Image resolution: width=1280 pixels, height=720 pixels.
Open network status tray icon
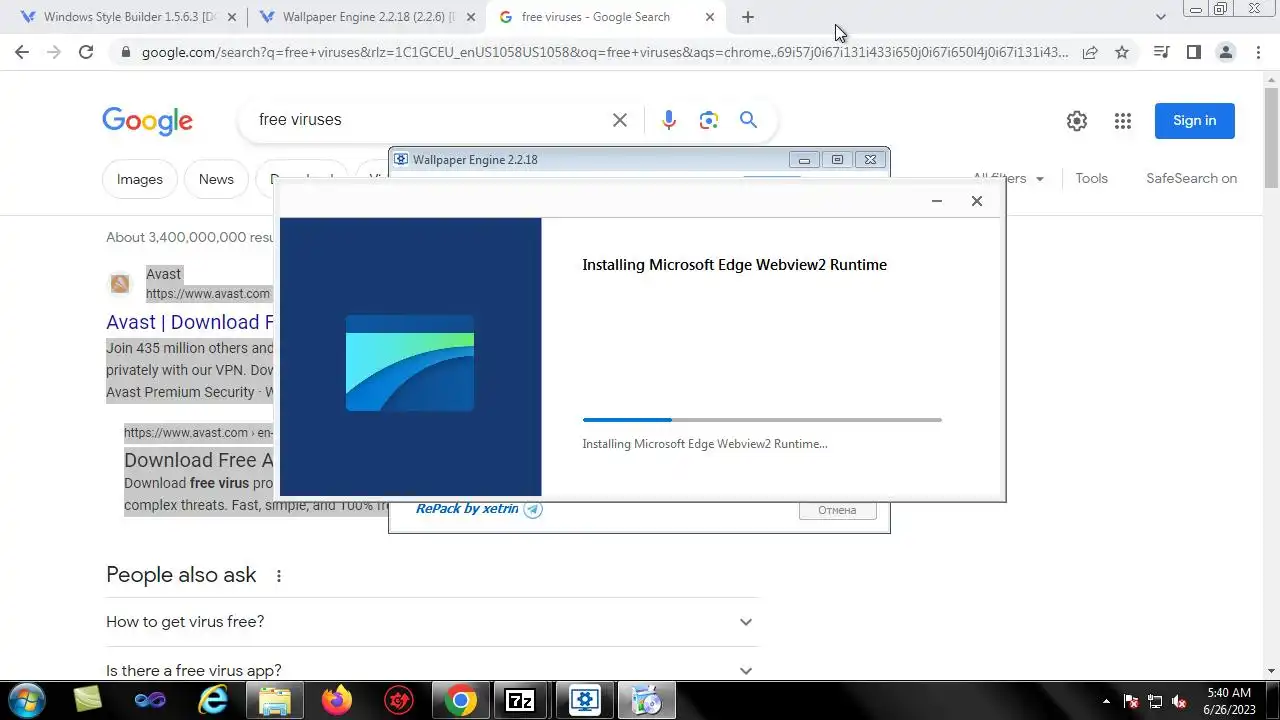[1155, 701]
